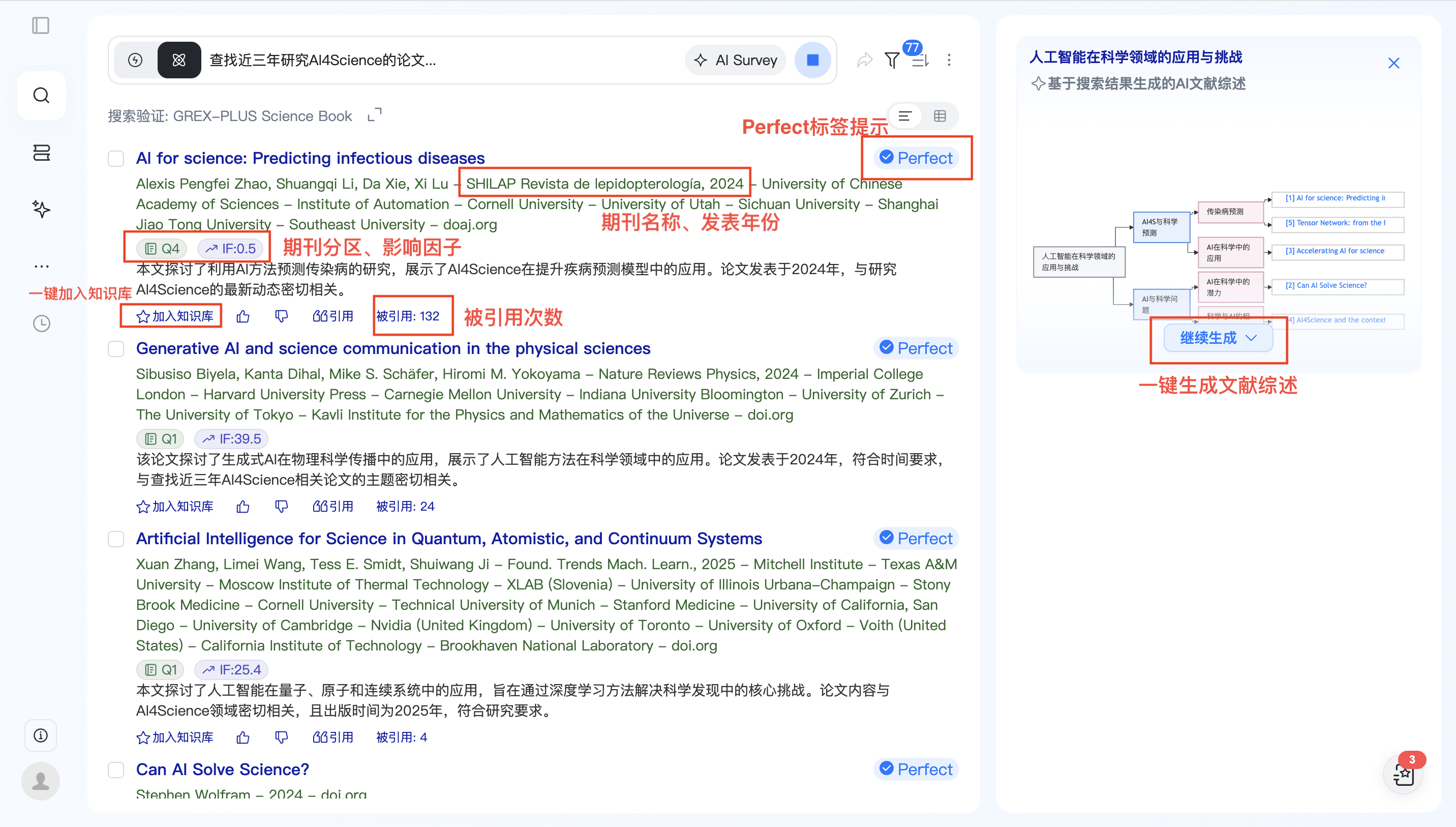Close the AI literature review panel
1456x827 pixels.
(1393, 63)
